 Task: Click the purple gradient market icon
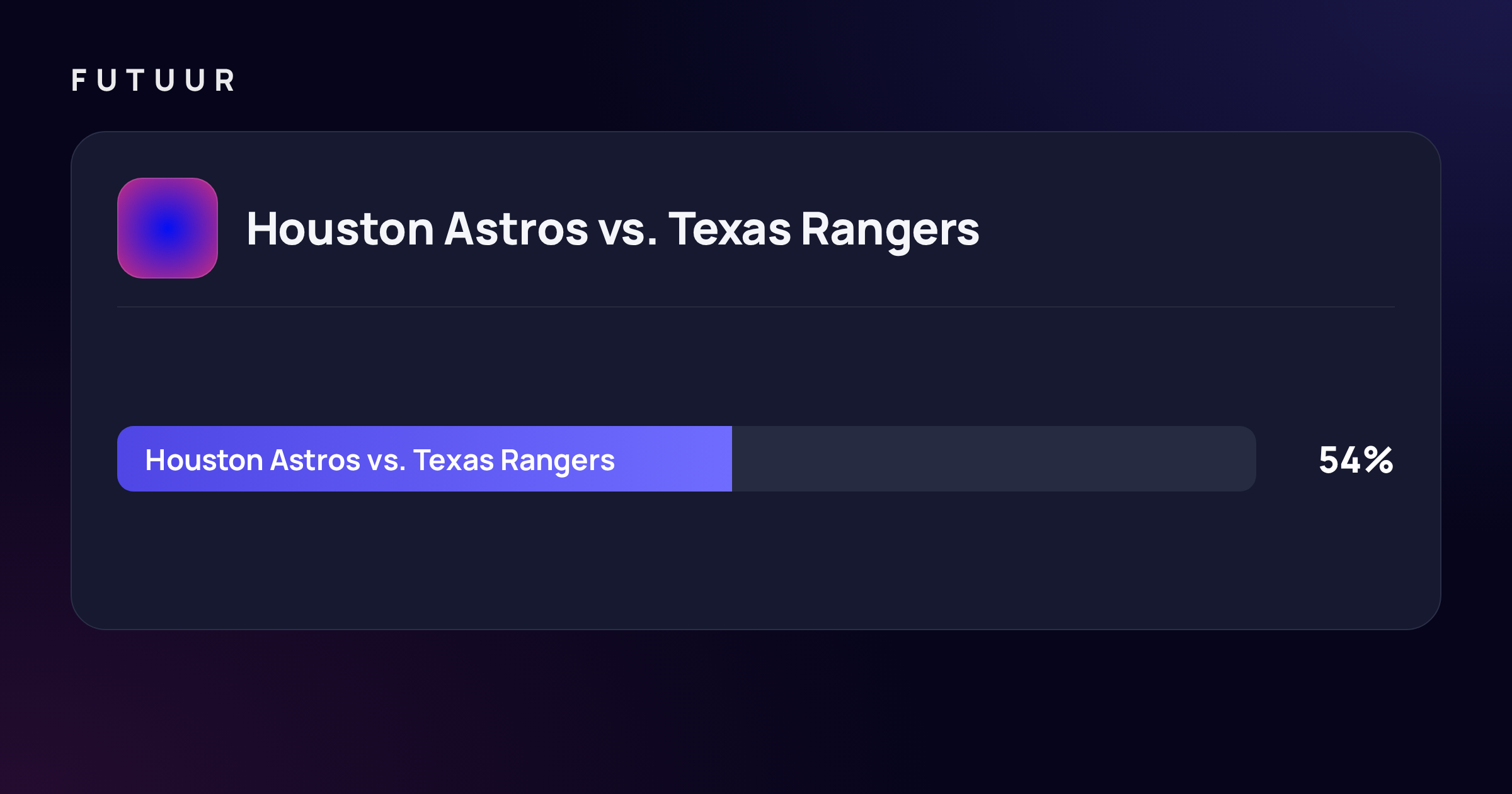point(168,228)
